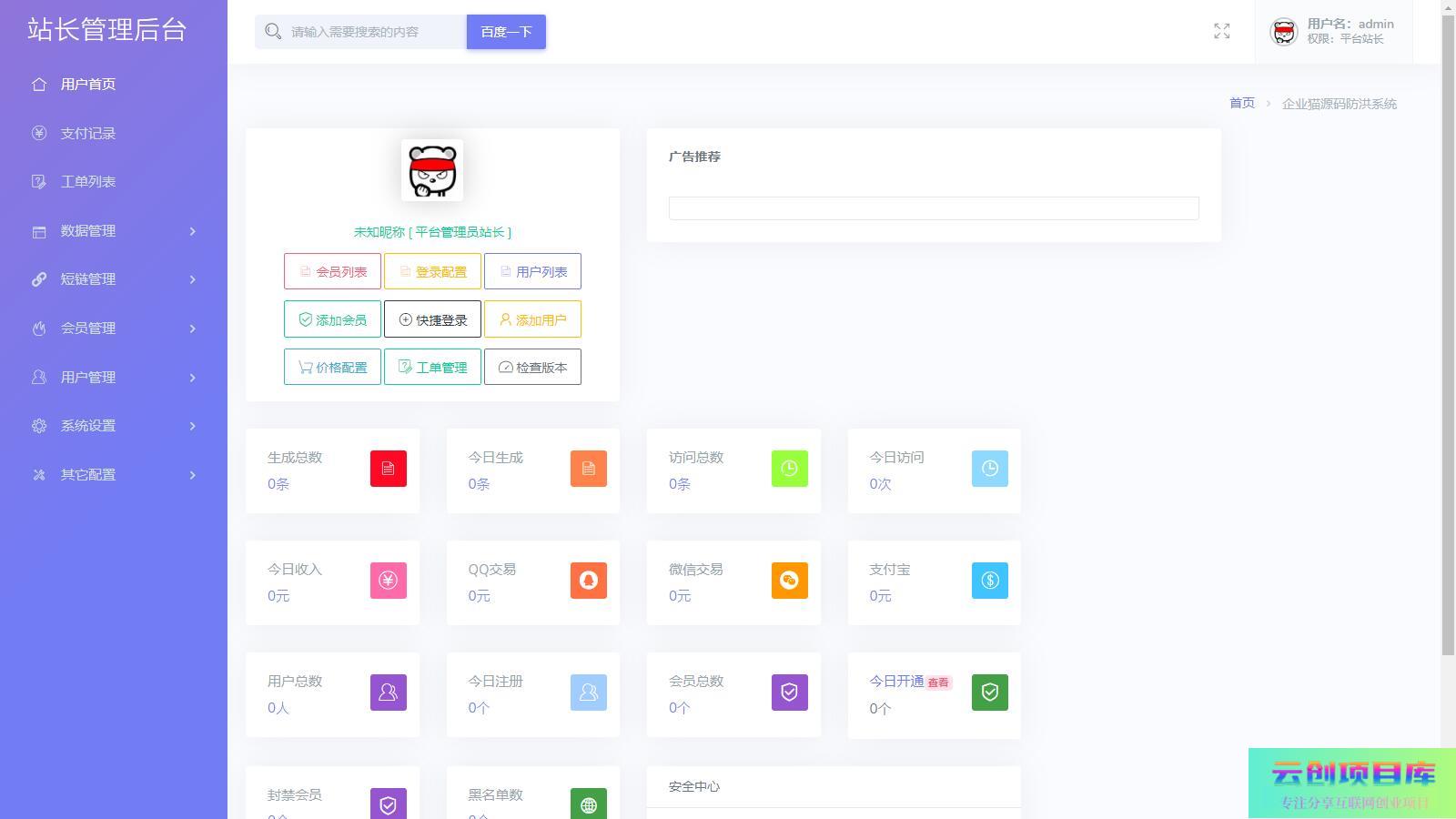Click the green 今日开通 shield icon

tap(989, 693)
